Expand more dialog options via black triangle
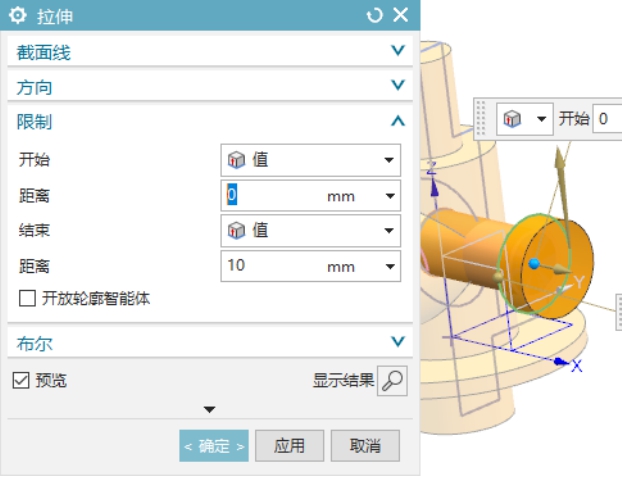The height and width of the screenshot is (477, 622). pyautogui.click(x=209, y=409)
